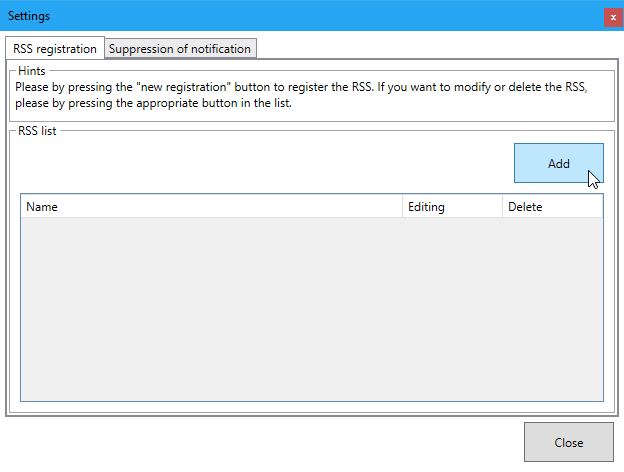Click divider between Editing and Delete columns
The image size is (624, 472).
click(502, 207)
